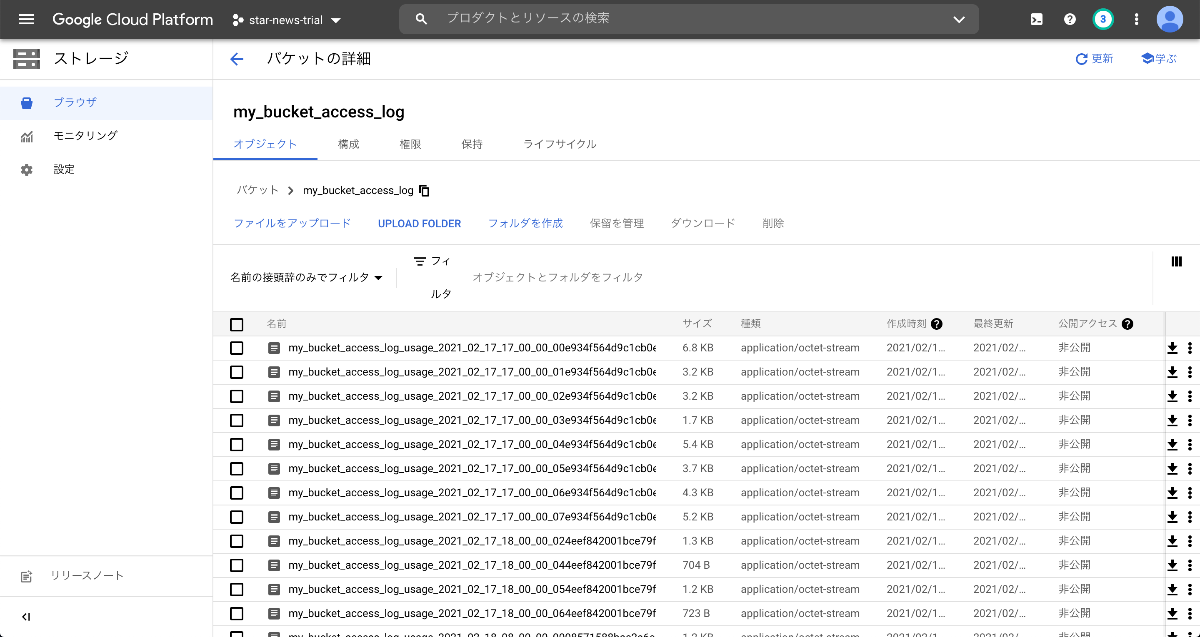1200x637 pixels.
Task: Switch to the 権限 tab
Action: (x=410, y=144)
